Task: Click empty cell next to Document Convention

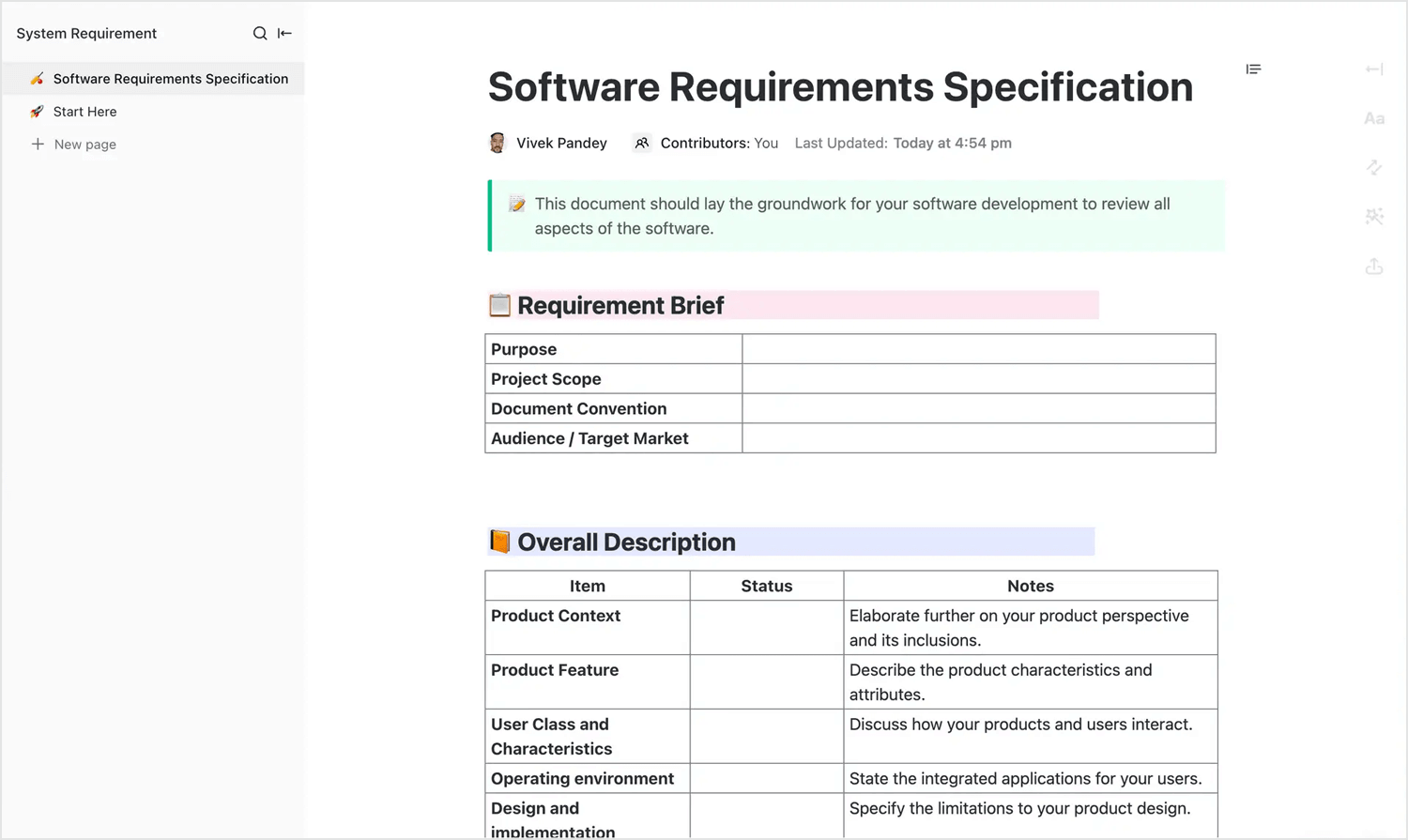Action: point(979,408)
